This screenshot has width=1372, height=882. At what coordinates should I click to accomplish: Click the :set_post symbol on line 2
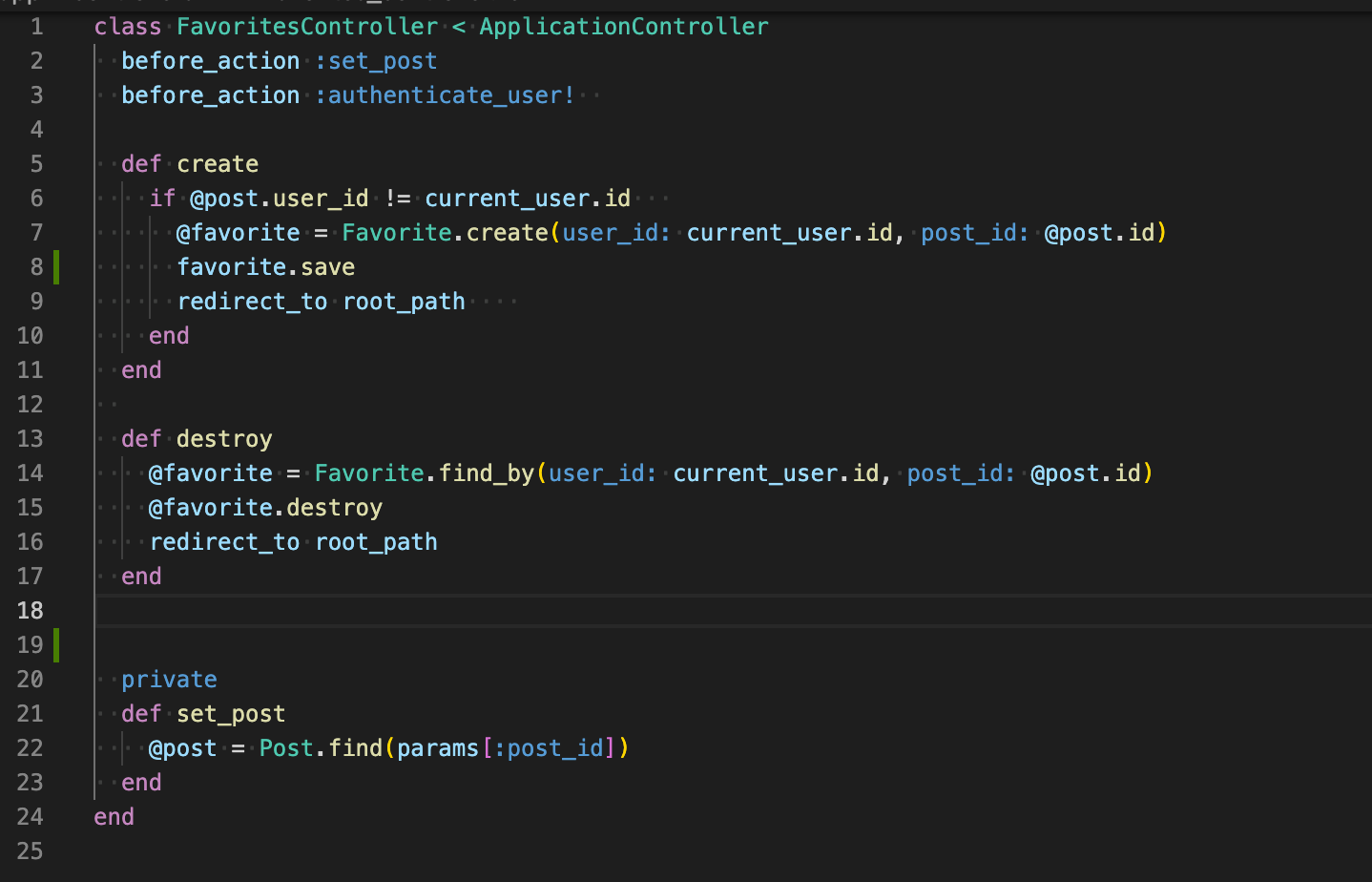(376, 61)
